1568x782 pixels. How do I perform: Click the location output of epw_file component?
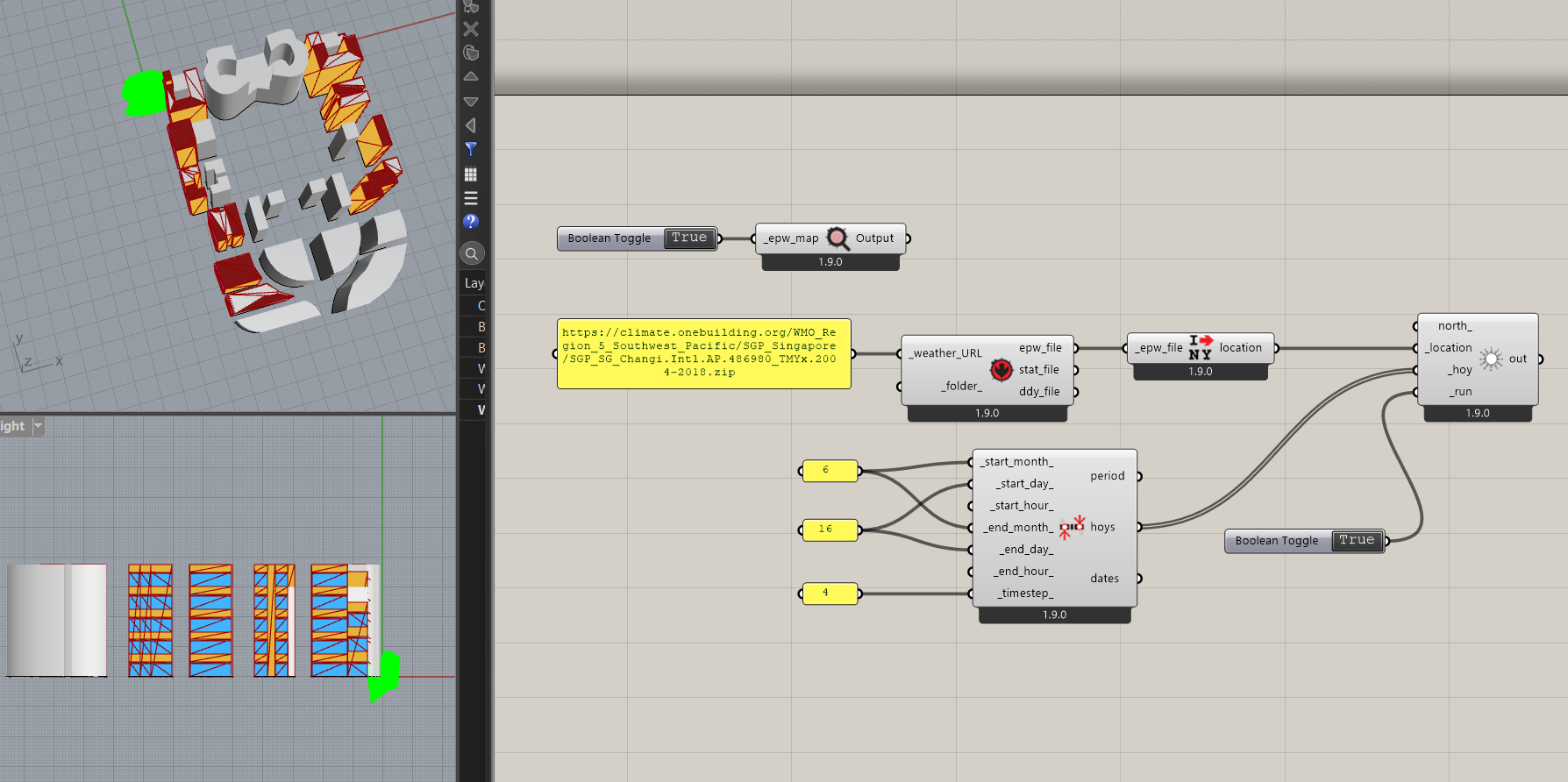(x=1240, y=348)
